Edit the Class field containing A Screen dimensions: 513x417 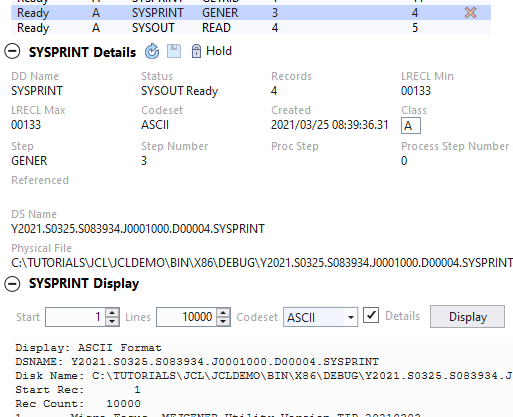(x=411, y=126)
